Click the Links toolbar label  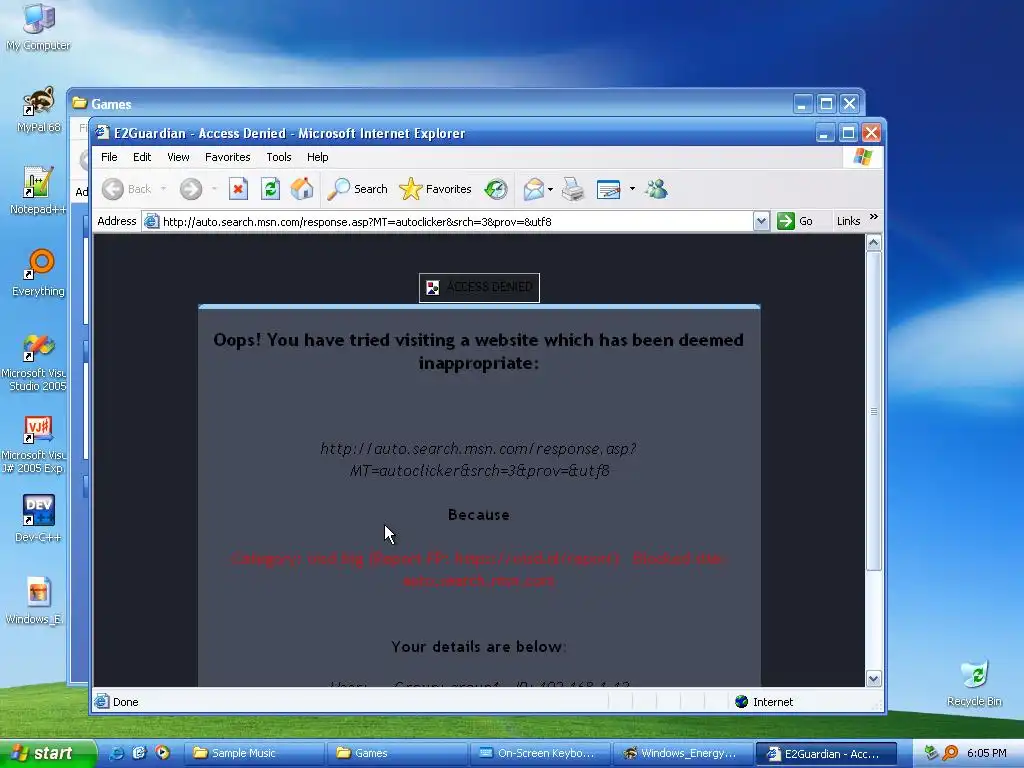[x=848, y=221]
